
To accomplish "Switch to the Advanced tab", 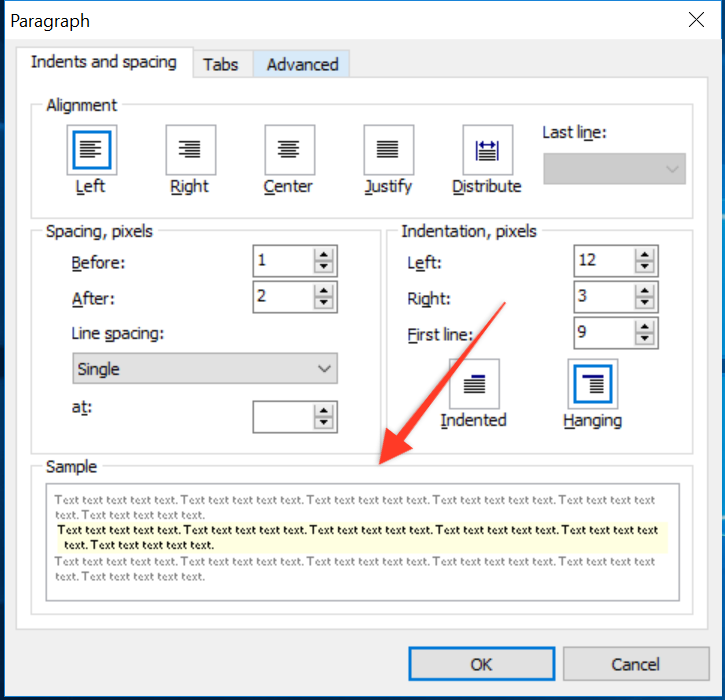I will pos(302,64).
